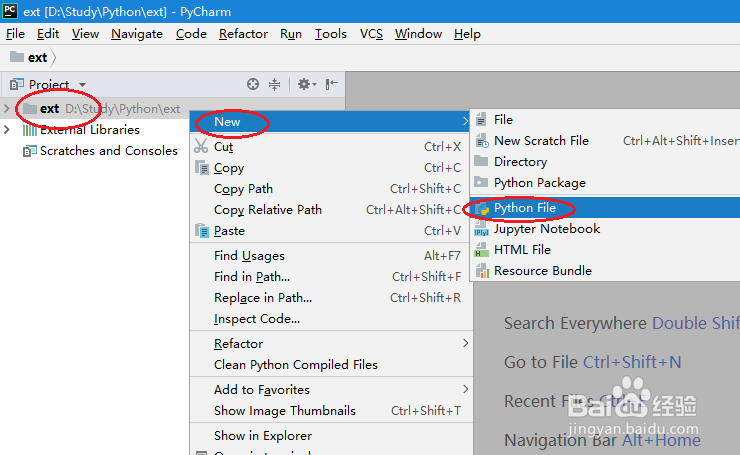Viewport: 740px width, 455px height.
Task: Click the Python Package folder icon
Action: (x=481, y=182)
